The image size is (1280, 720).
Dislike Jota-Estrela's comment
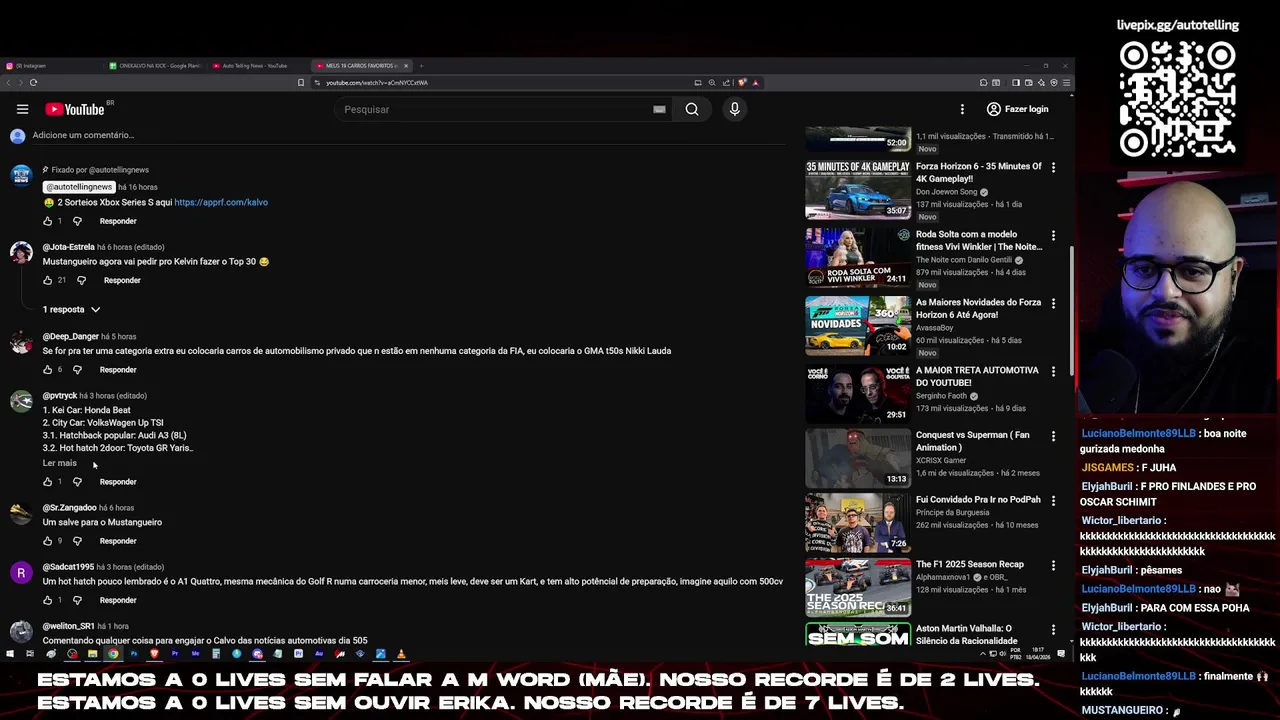[82, 280]
